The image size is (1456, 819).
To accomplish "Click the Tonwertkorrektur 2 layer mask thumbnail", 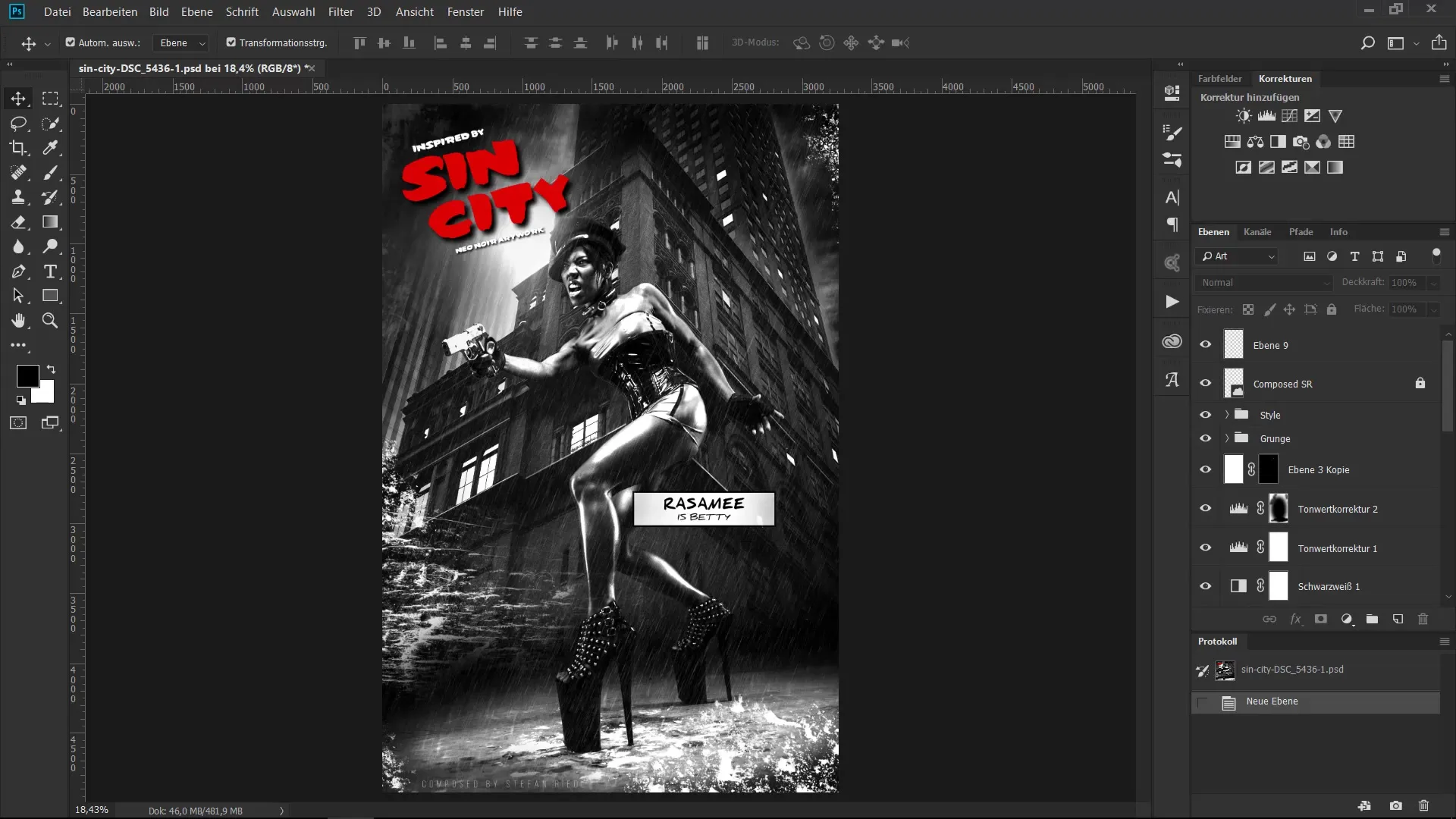I will pos(1279,509).
